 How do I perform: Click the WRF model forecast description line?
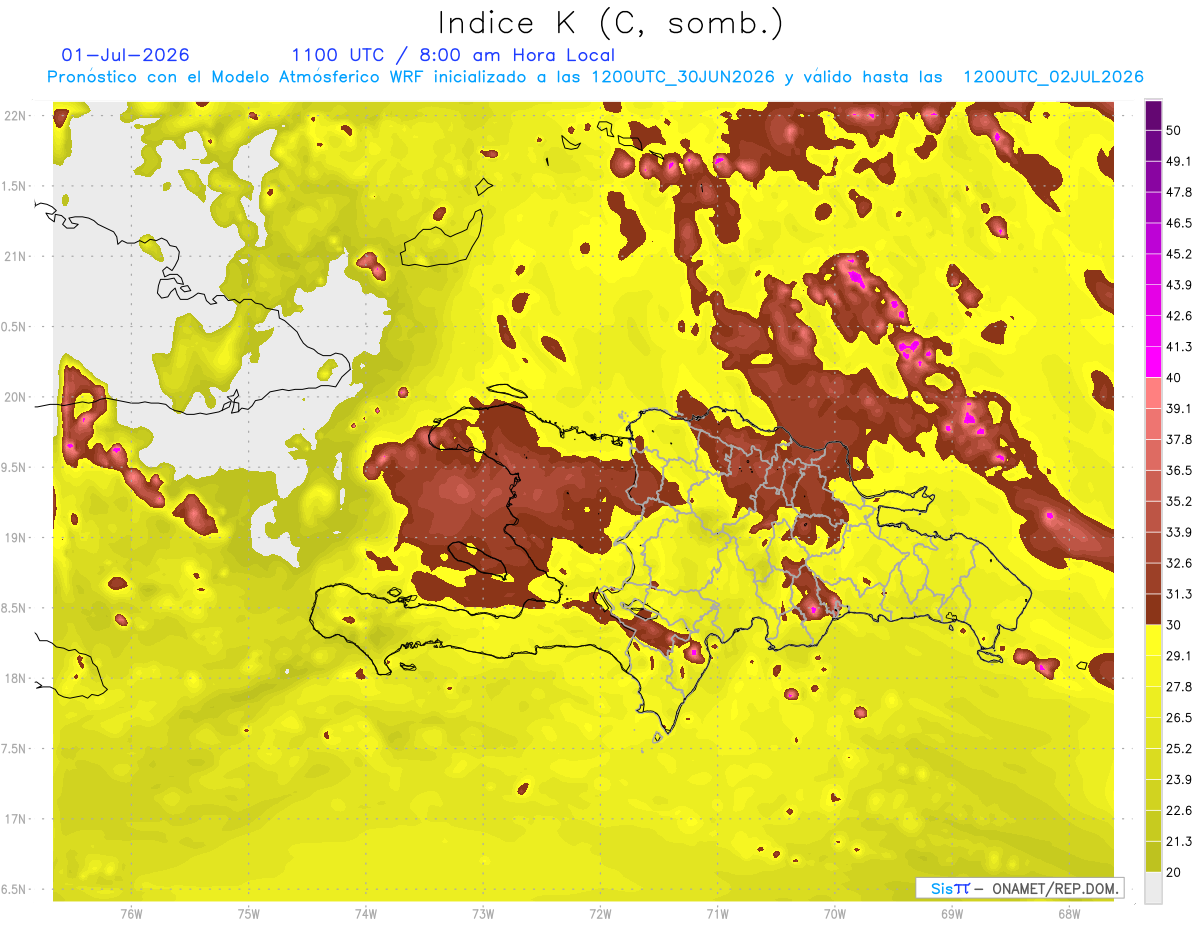(595, 77)
